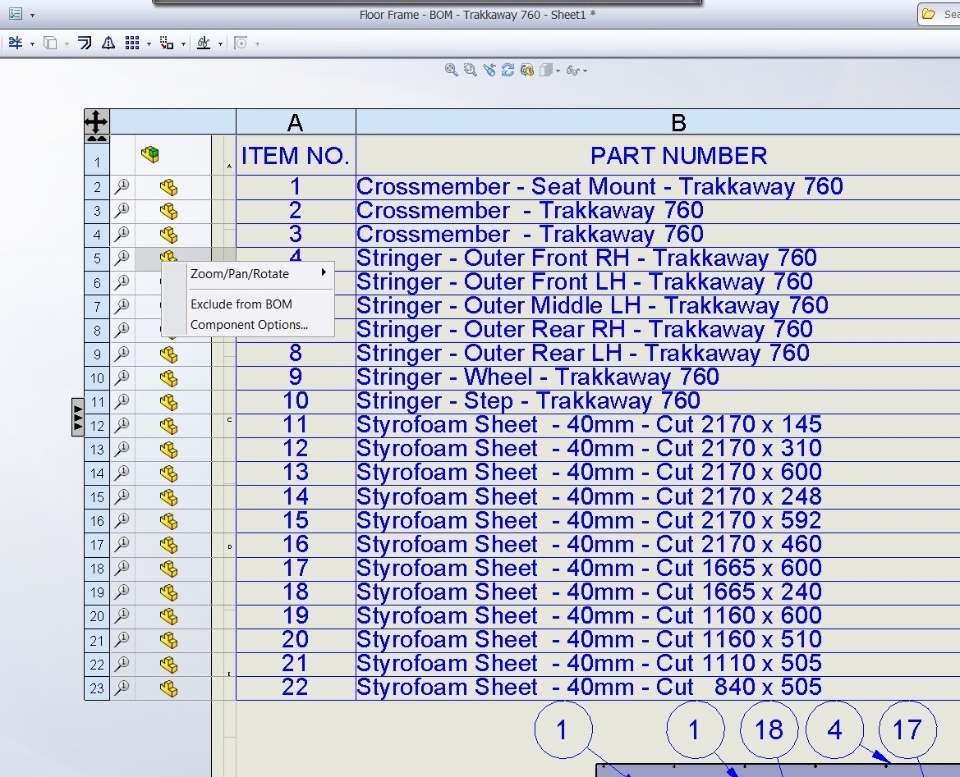This screenshot has width=960, height=777.
Task: Click the 3D Drawing View icon
Action: [527, 70]
